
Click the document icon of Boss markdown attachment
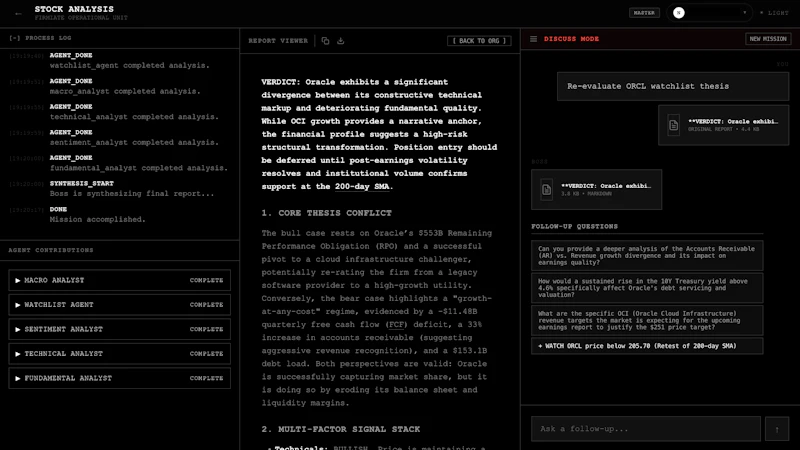(x=546, y=190)
